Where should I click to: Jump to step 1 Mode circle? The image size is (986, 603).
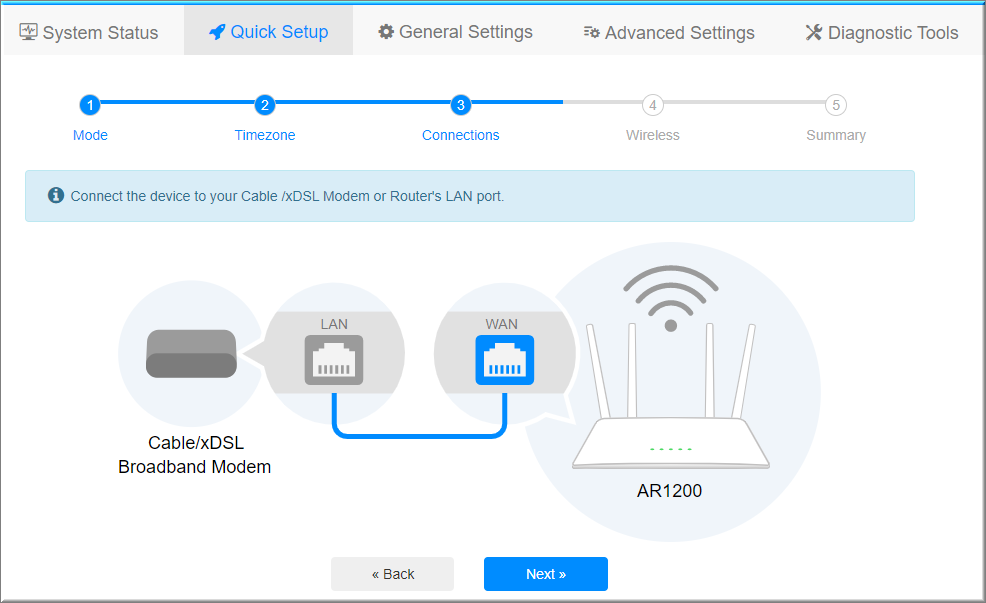pyautogui.click(x=90, y=105)
